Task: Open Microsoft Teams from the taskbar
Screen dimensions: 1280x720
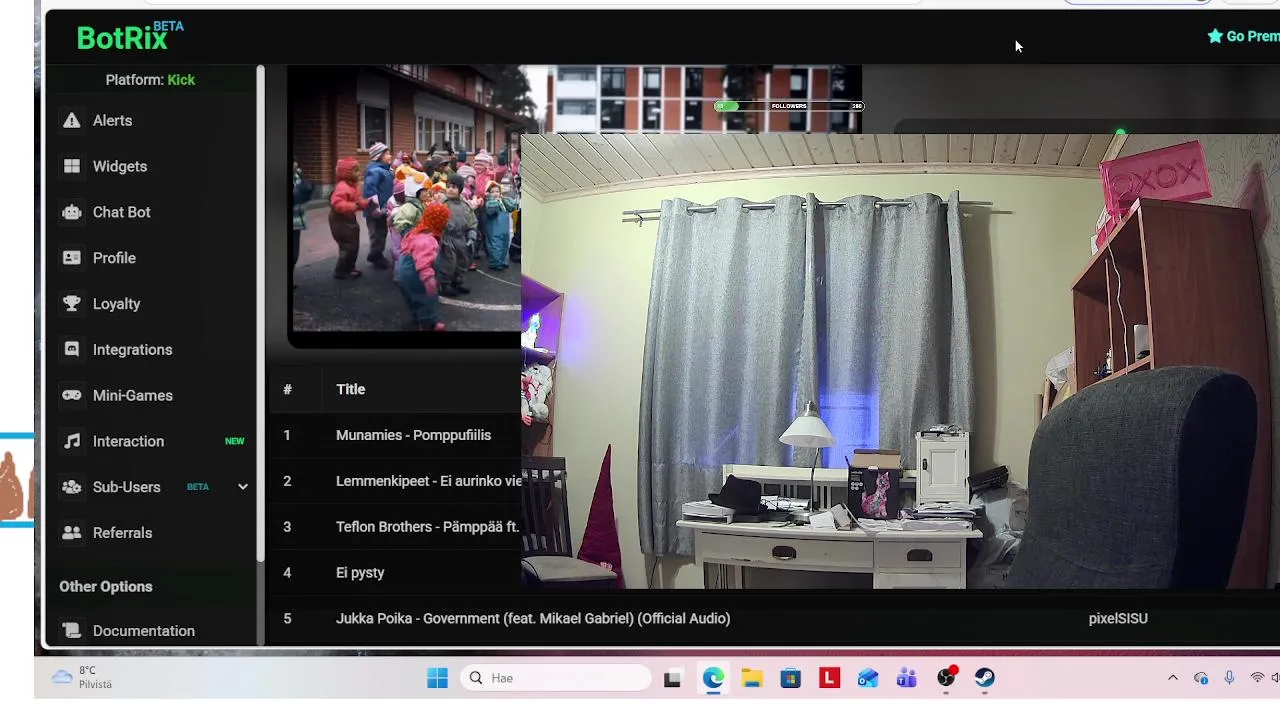Action: [x=907, y=678]
